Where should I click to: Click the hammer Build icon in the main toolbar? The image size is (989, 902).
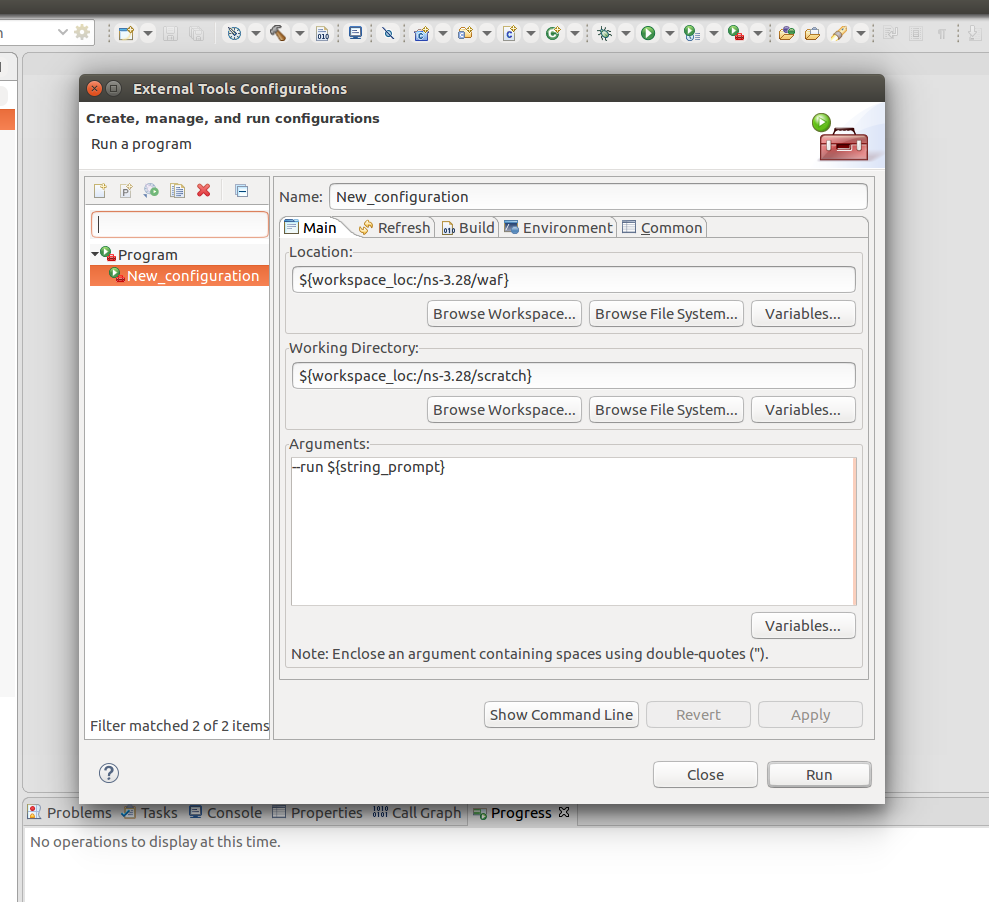[278, 33]
